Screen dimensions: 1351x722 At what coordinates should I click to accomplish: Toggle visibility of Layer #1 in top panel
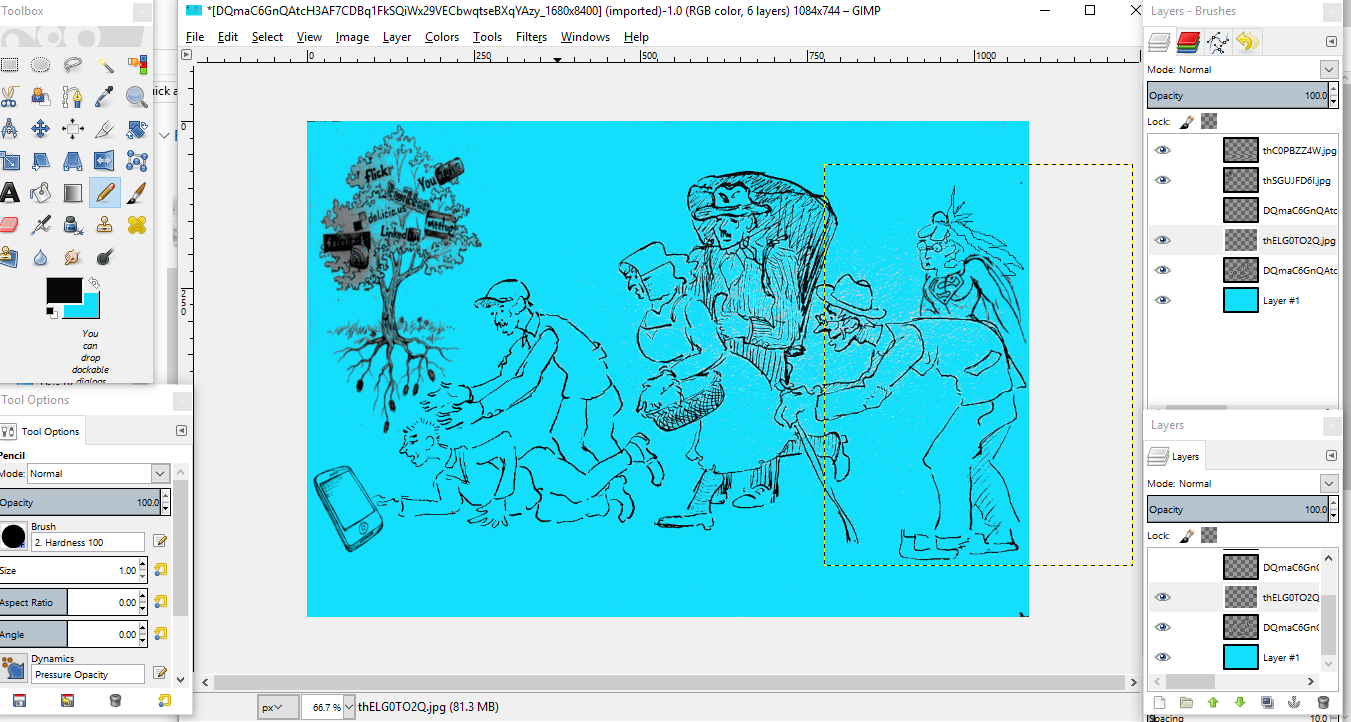1162,300
